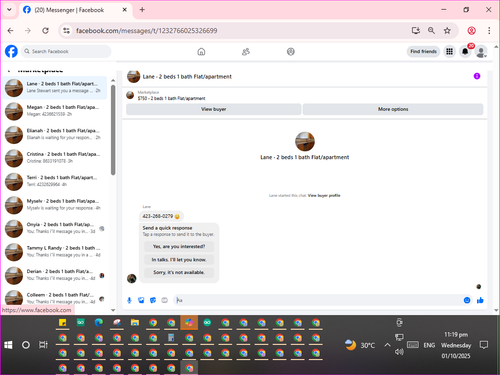Choose a GIF icon in composer

165,300
